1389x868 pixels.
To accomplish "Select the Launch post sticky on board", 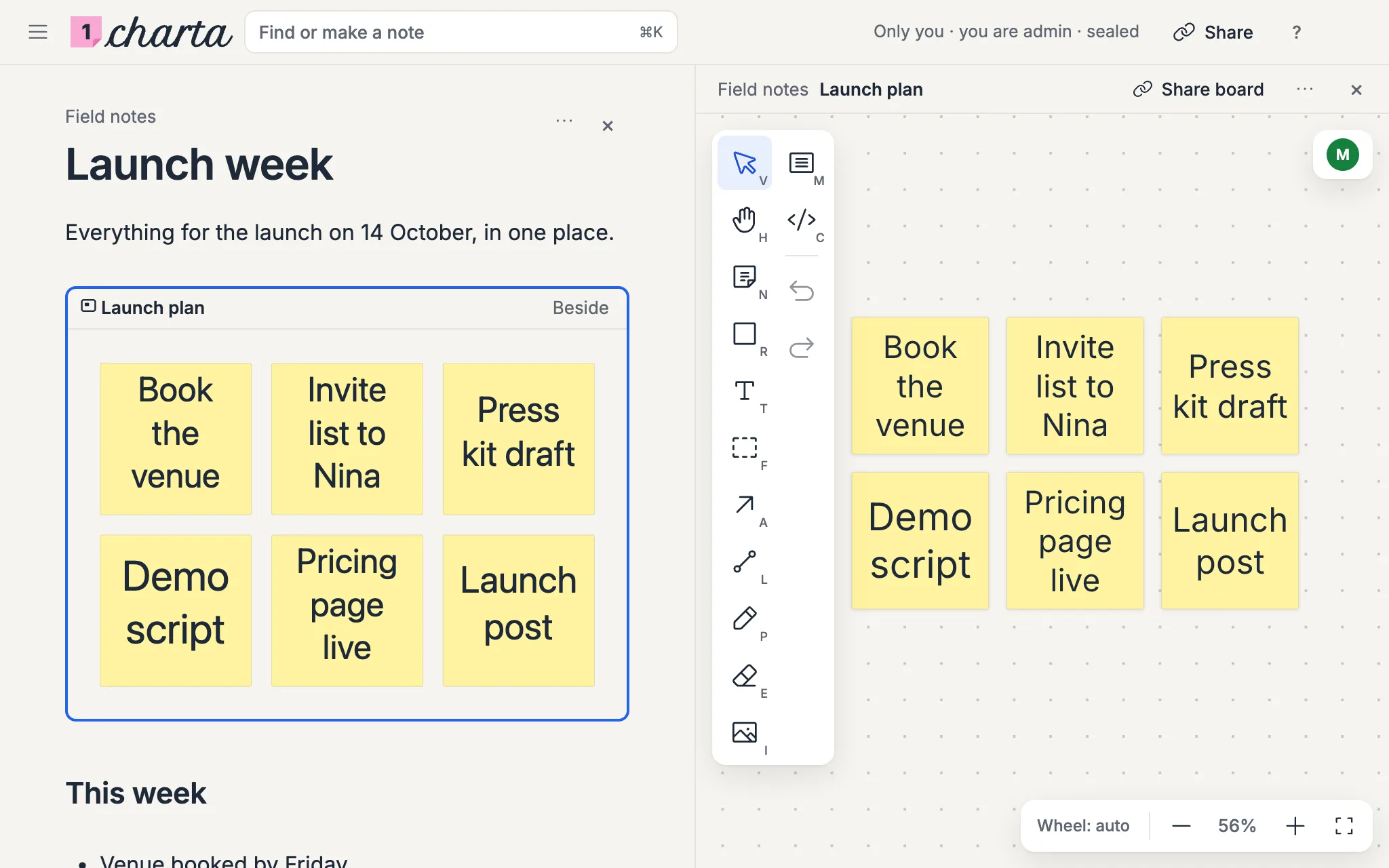I will pos(1230,540).
